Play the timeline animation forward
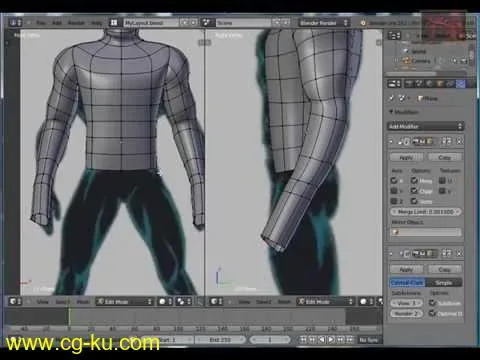Screen dimensions: 480x360 [331, 340]
